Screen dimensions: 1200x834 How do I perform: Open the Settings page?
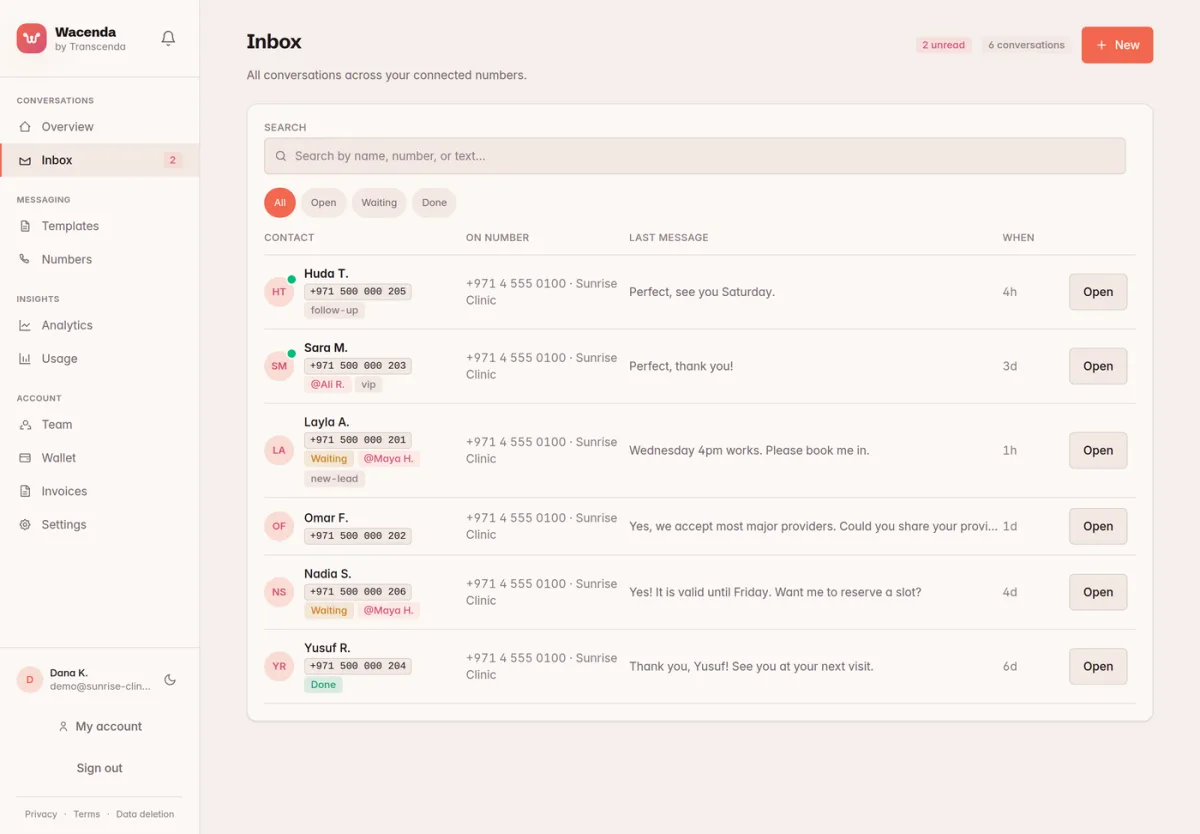(100, 524)
